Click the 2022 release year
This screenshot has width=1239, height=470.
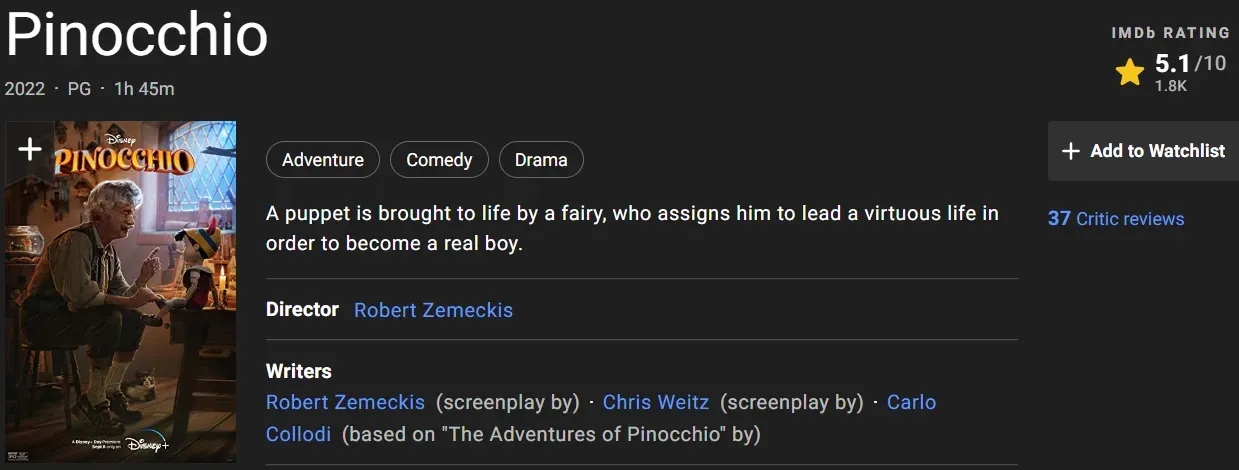(x=25, y=89)
